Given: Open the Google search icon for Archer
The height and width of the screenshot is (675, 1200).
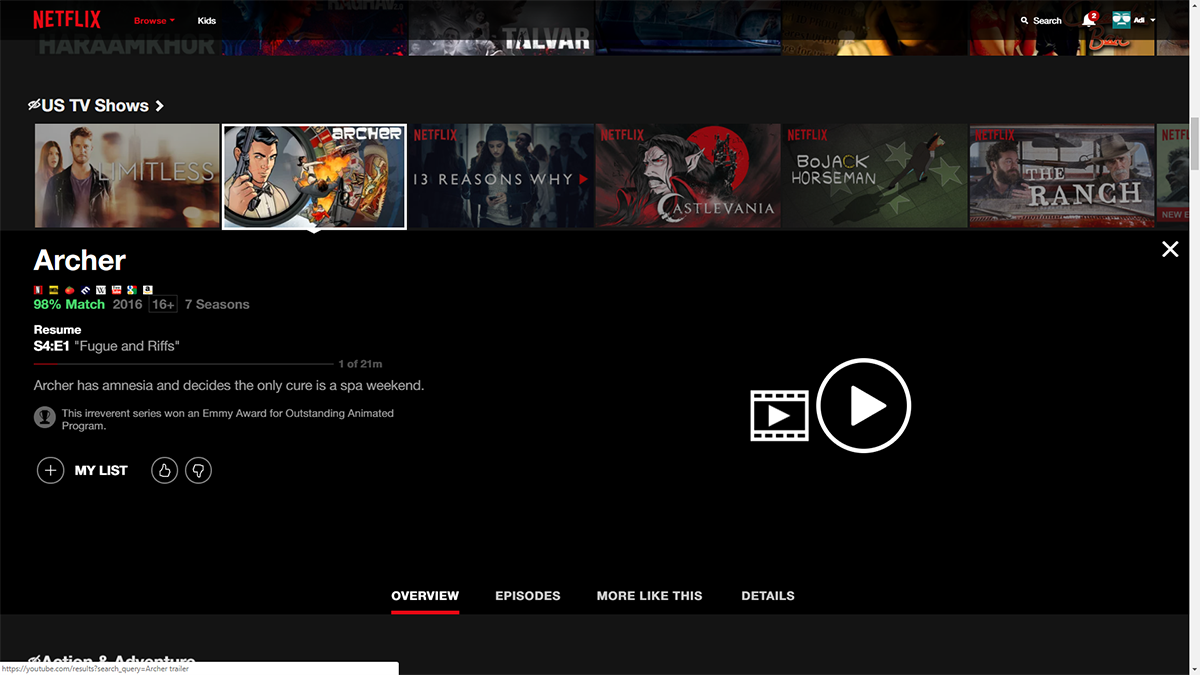Looking at the screenshot, I should tap(133, 290).
